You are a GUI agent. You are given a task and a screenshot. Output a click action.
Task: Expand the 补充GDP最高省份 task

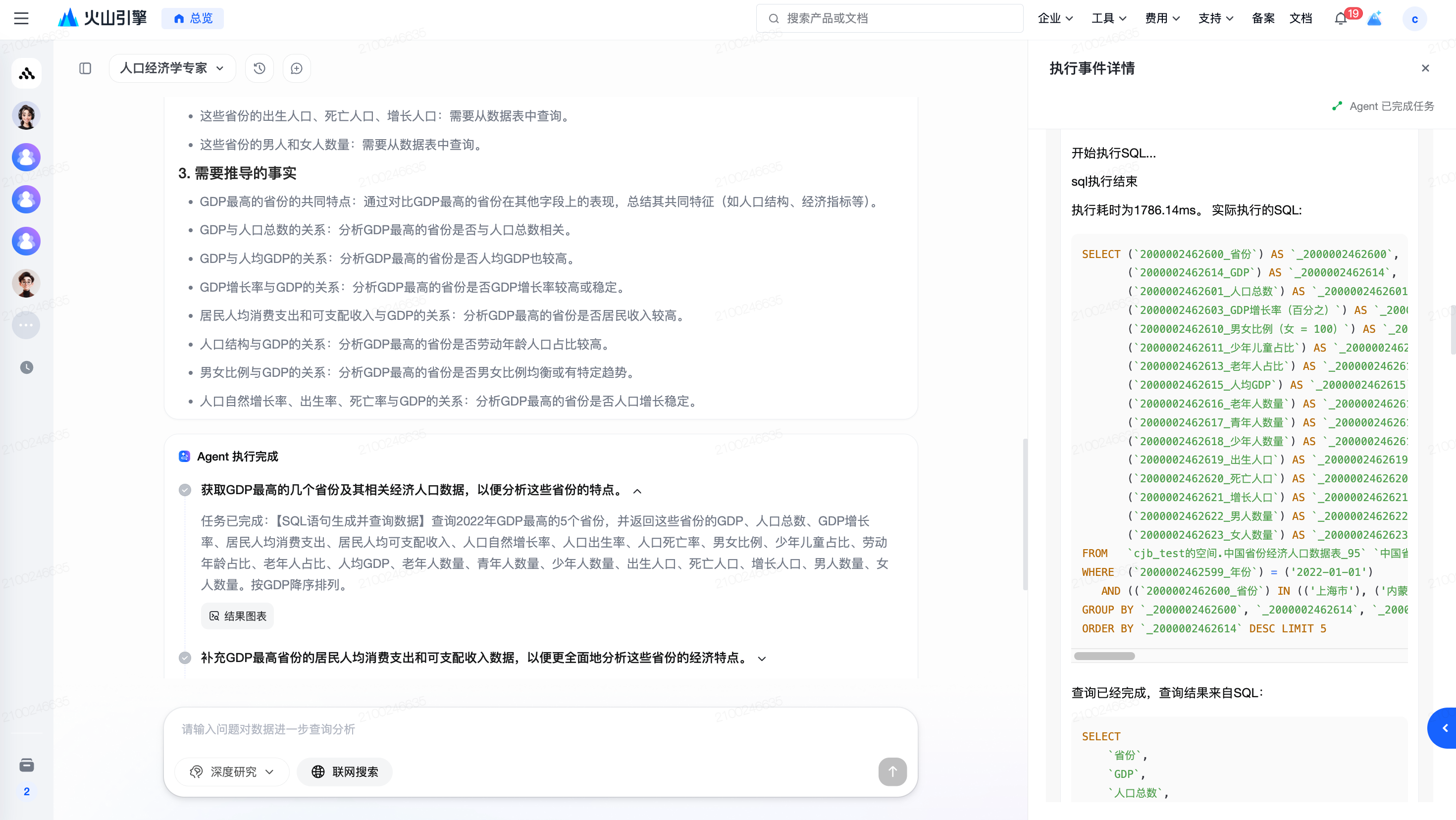[x=762, y=659]
